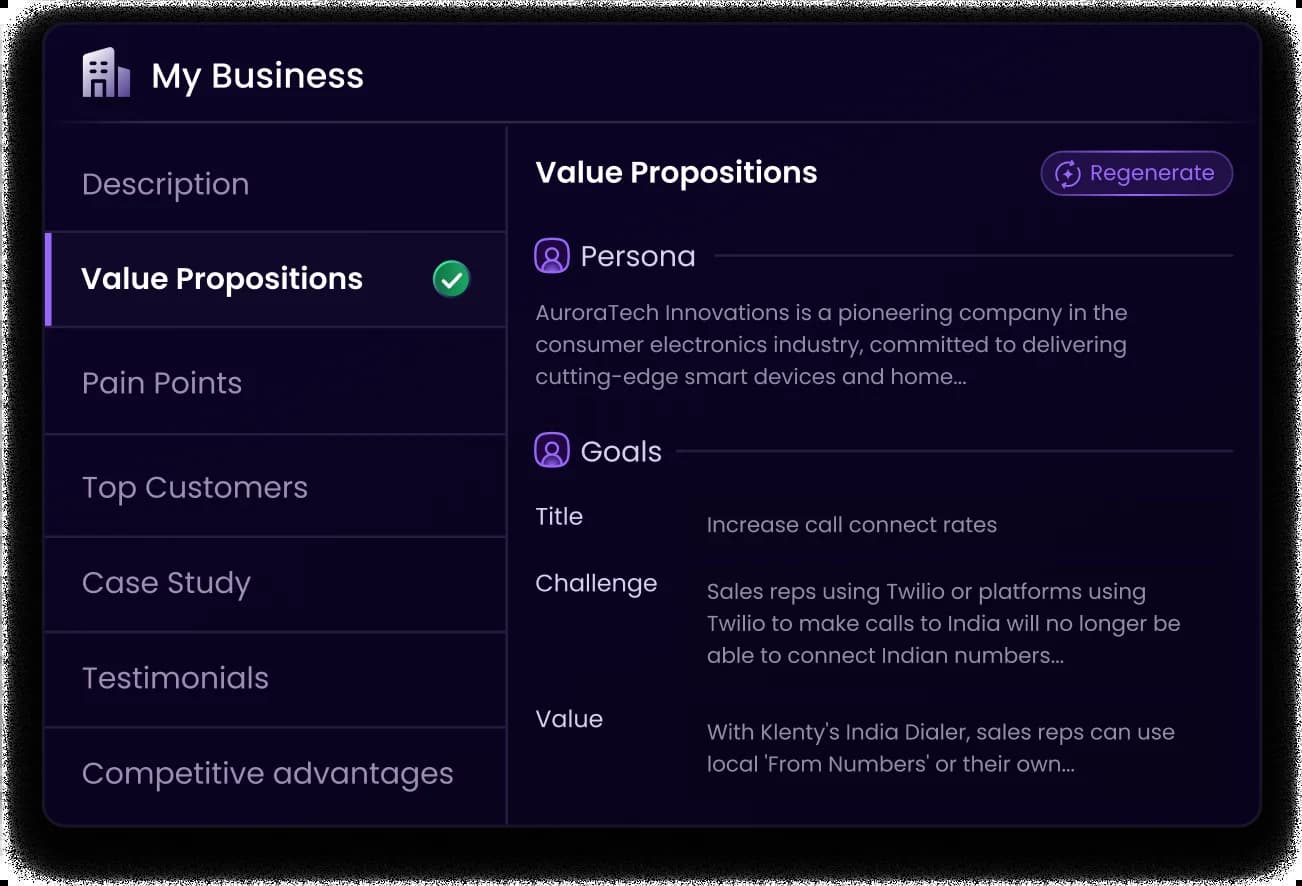
Task: Expand the truncated Value text about Klenty
Action: point(940,748)
